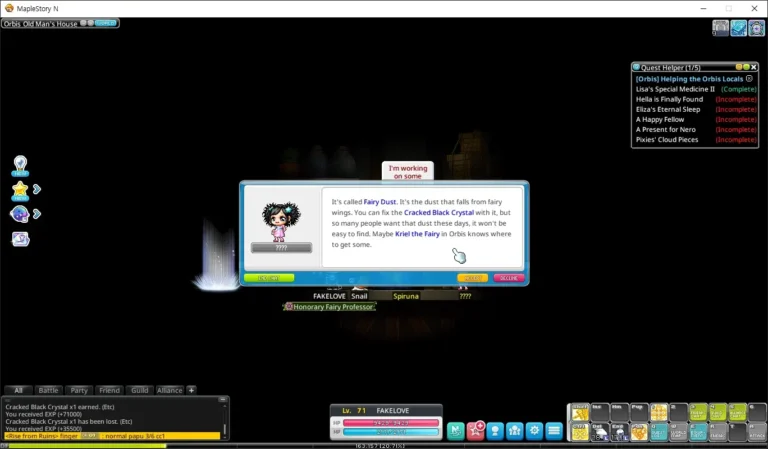Click the NPC portrait in dialog
The width and height of the screenshot is (768, 449).
281,221
